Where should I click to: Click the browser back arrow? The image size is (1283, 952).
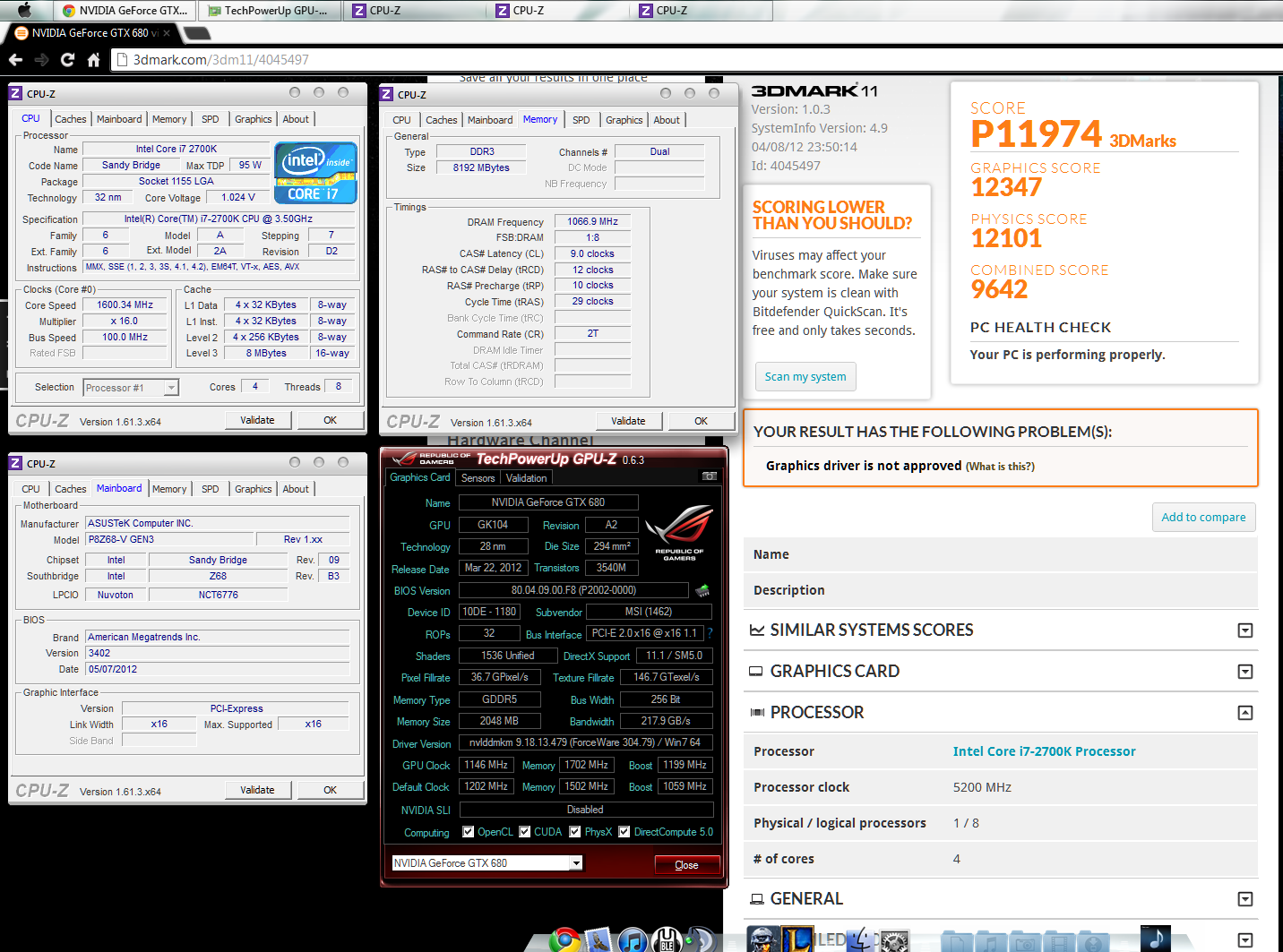(15, 60)
